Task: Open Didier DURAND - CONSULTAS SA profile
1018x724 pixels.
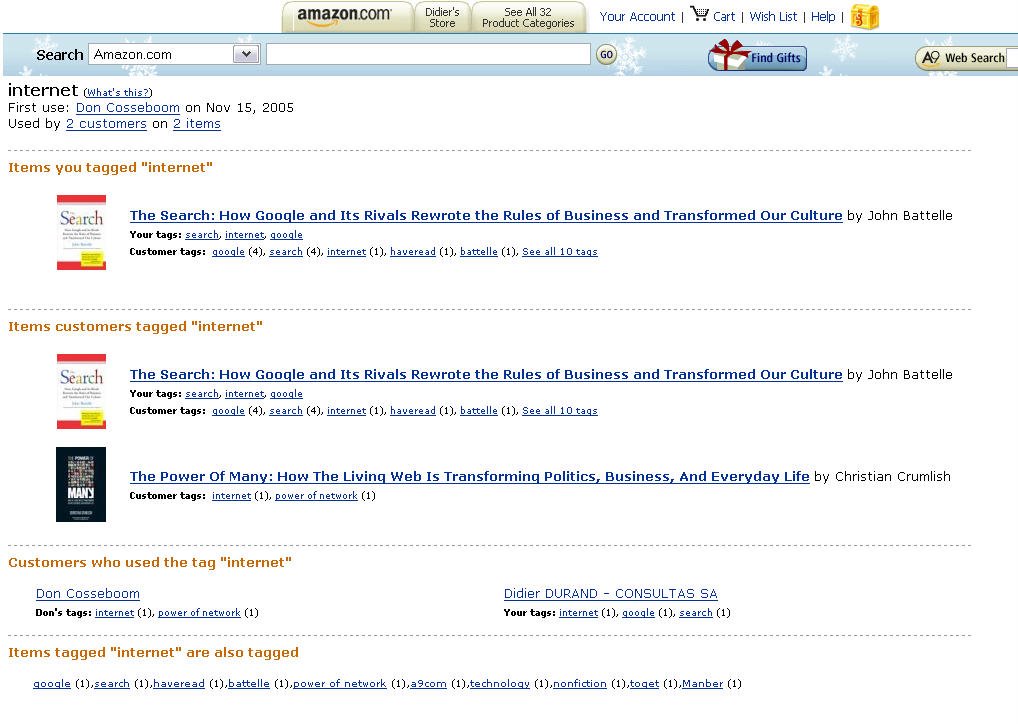Action: click(x=610, y=593)
